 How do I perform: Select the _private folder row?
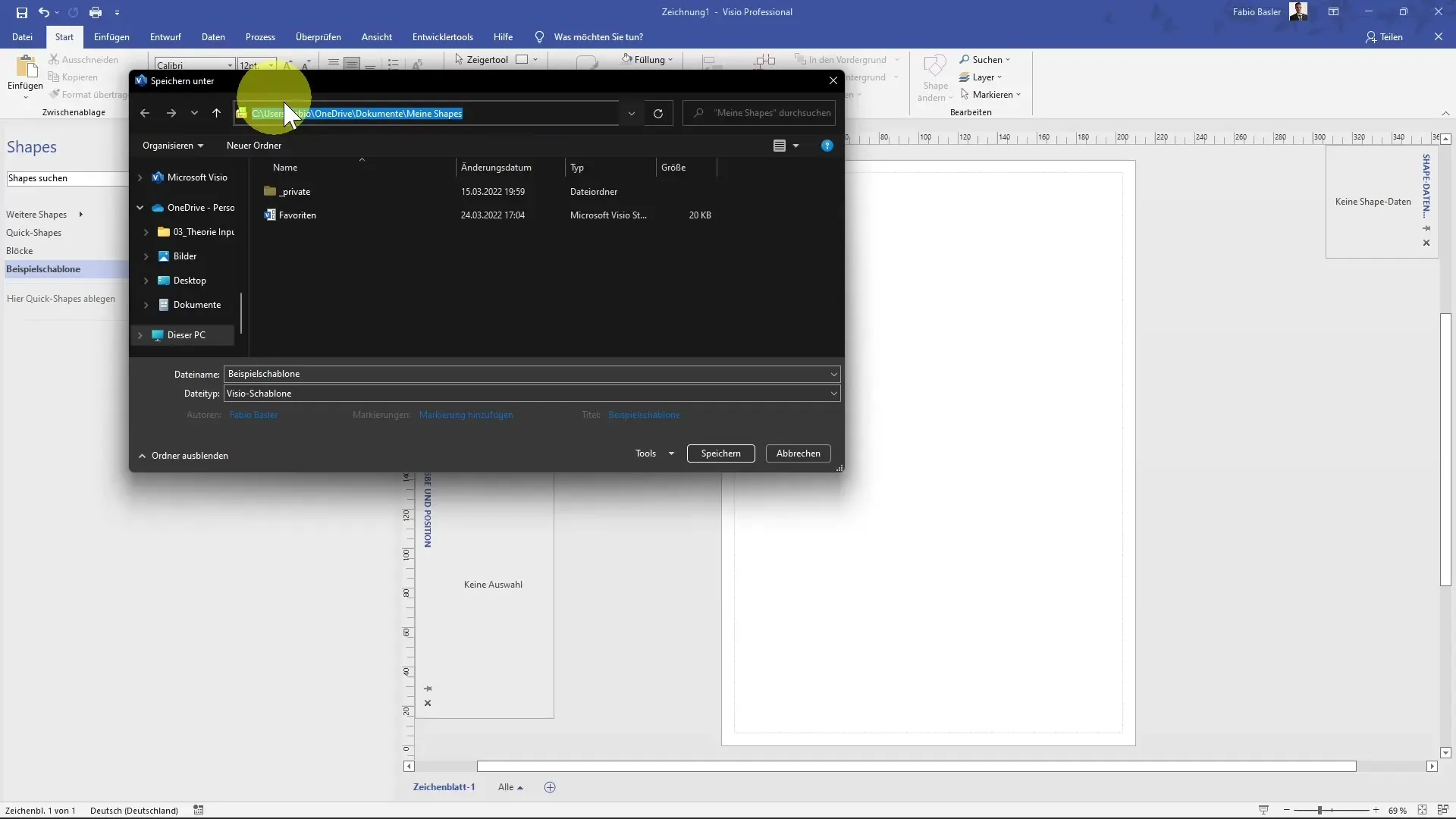click(489, 192)
